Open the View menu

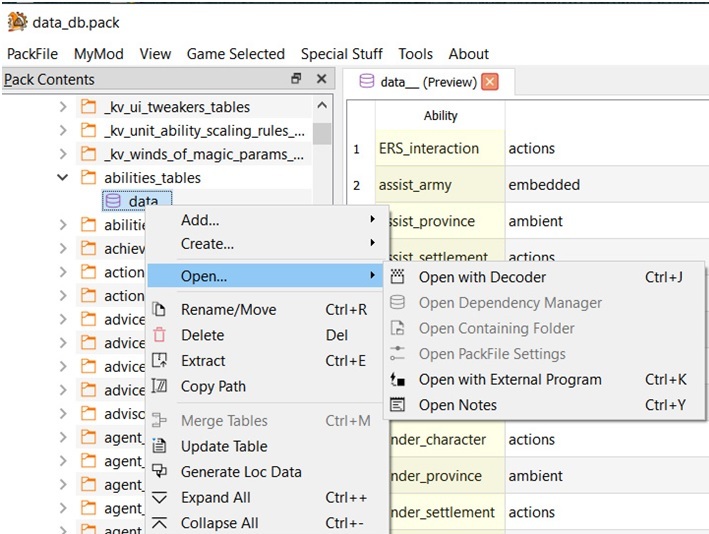point(155,54)
